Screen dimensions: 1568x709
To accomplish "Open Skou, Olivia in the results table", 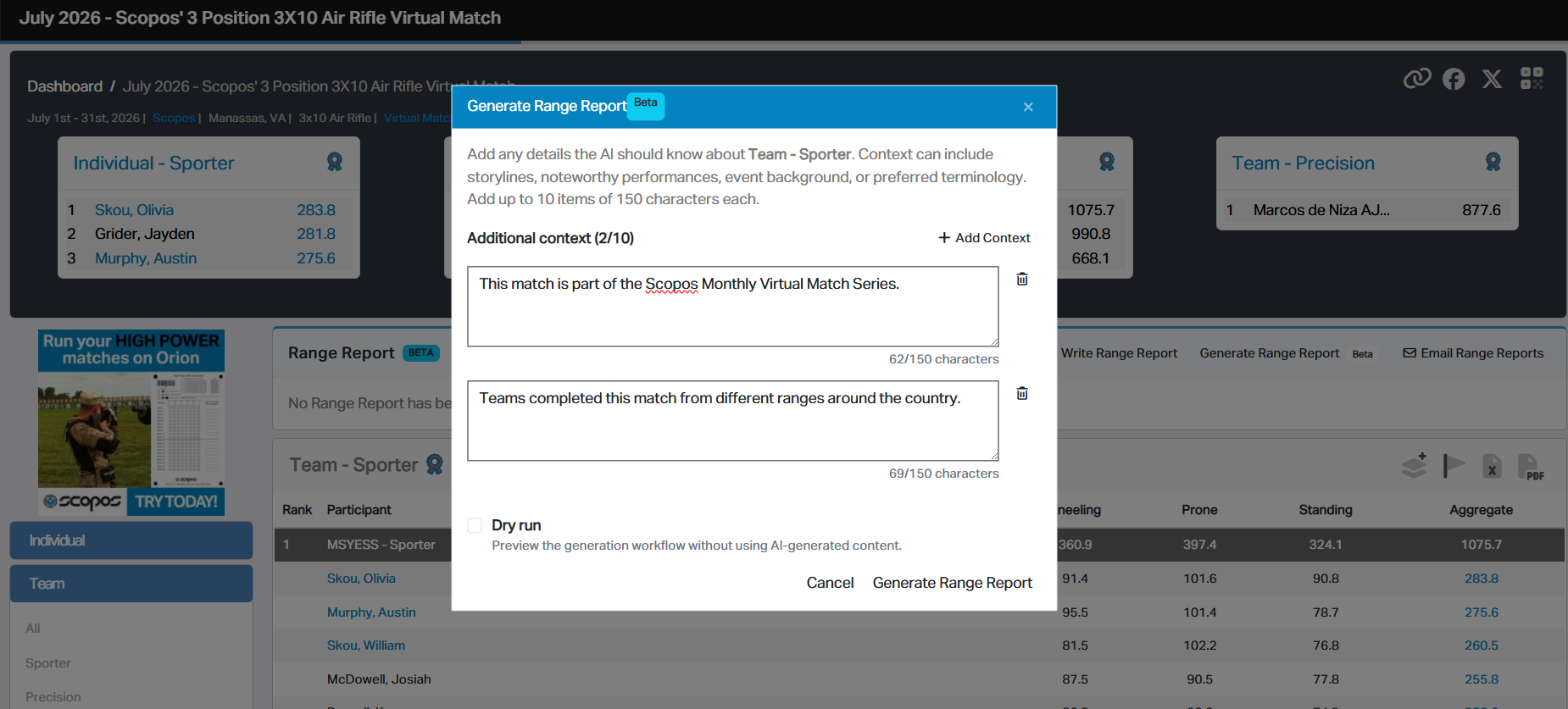I will (361, 579).
